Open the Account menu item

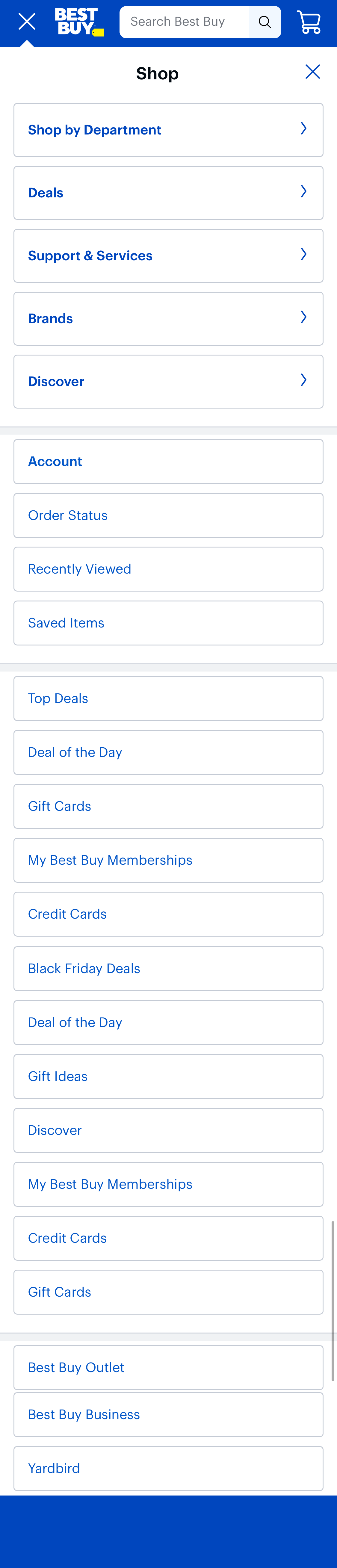[168, 461]
